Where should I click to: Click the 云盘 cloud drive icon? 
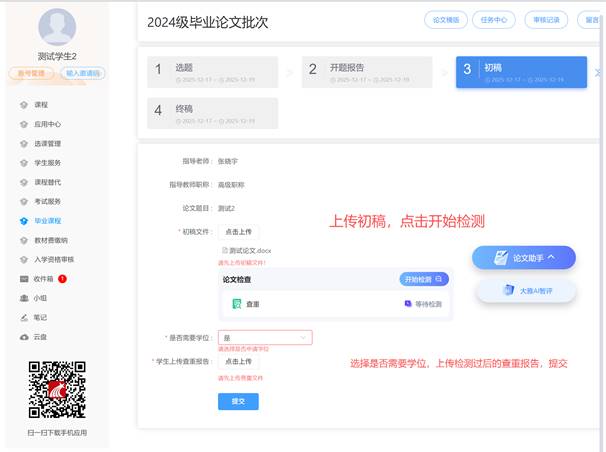coord(23,336)
